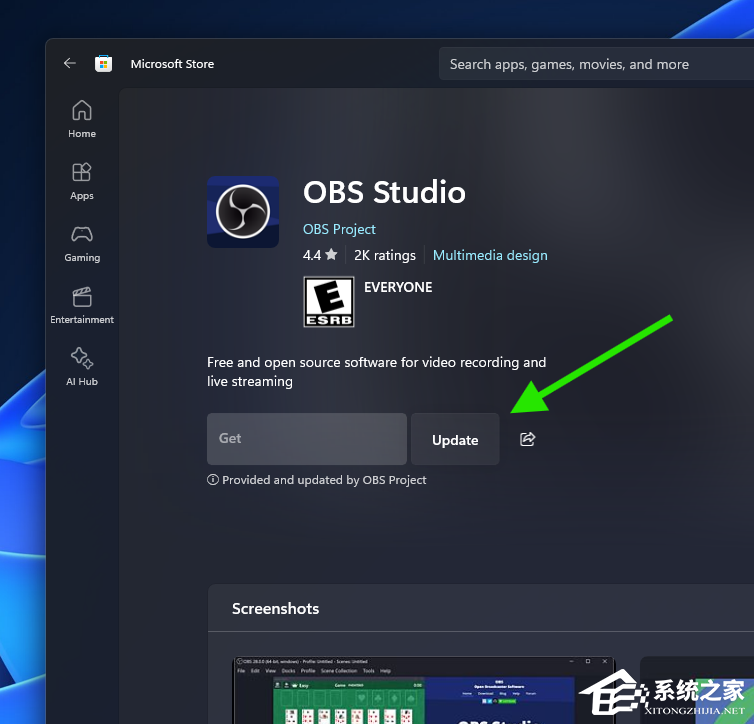
Task: Click the greyed Get button
Action: pos(307,439)
